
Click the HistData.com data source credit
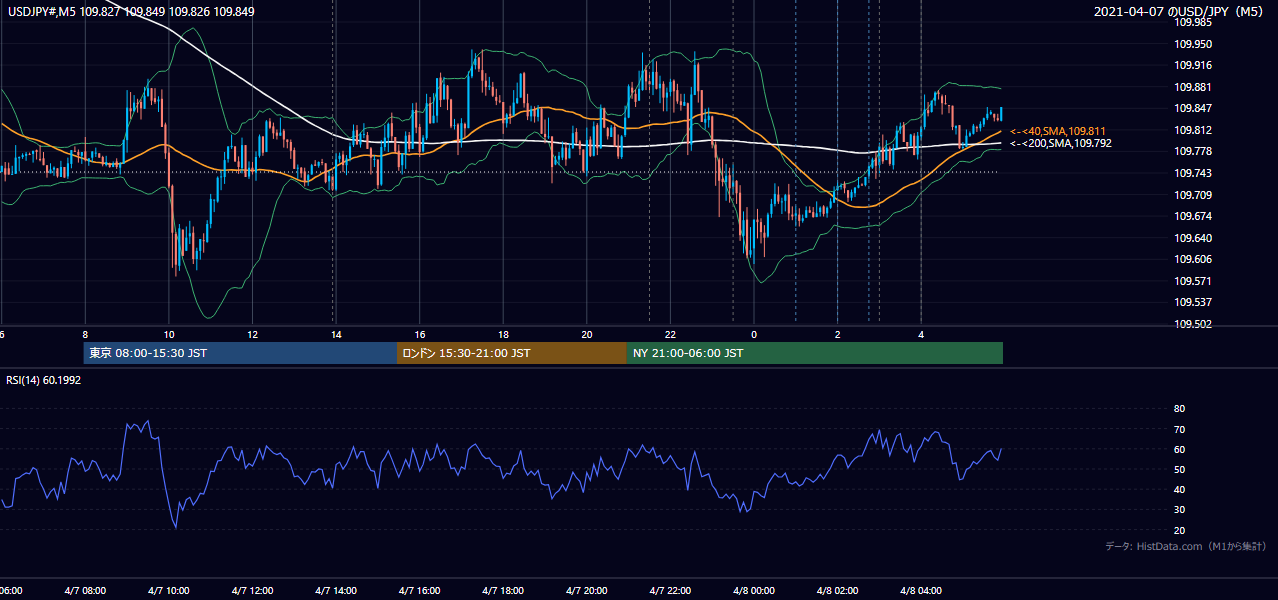click(1185, 546)
